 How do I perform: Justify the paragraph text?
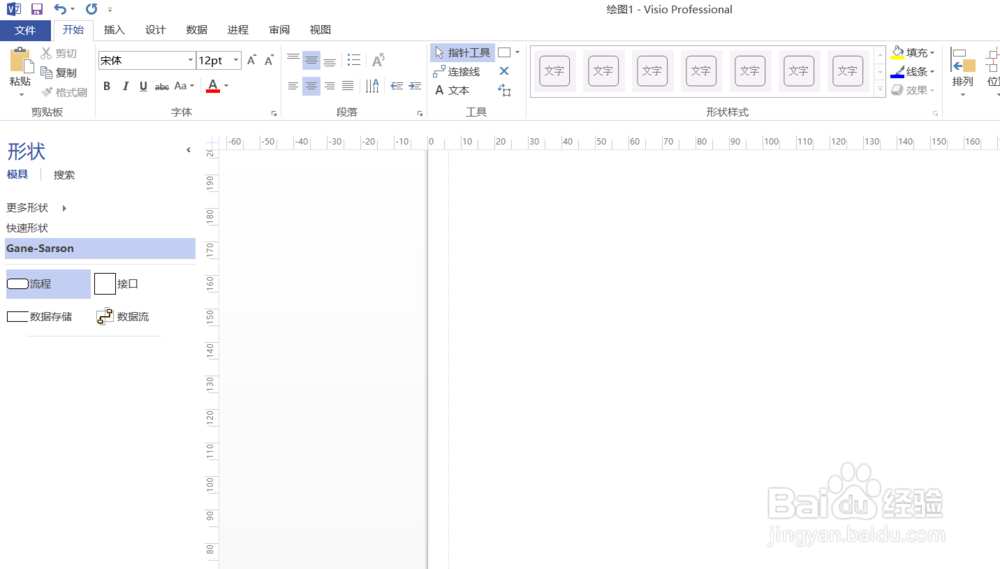348,85
